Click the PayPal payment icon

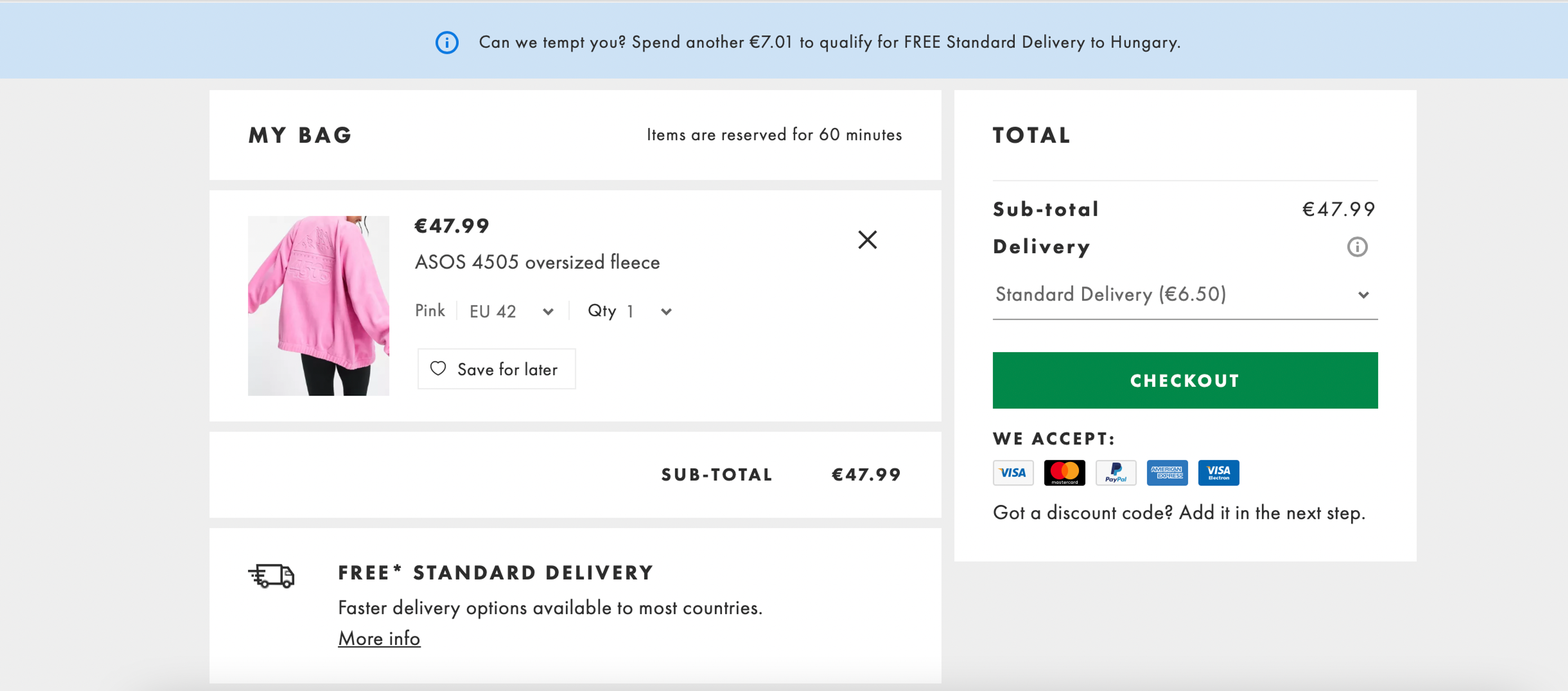[x=1116, y=473]
